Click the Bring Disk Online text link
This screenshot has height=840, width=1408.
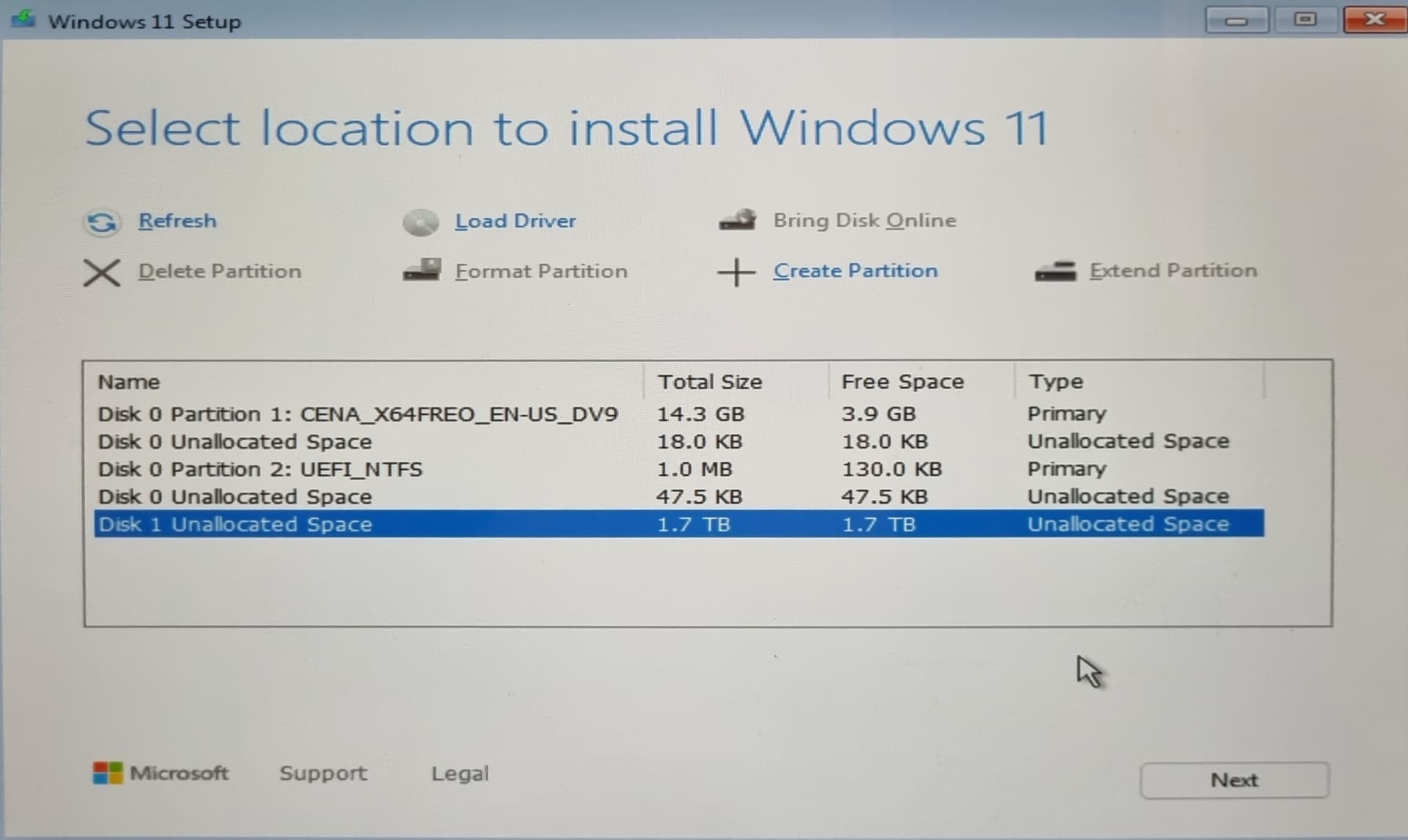[x=865, y=221]
